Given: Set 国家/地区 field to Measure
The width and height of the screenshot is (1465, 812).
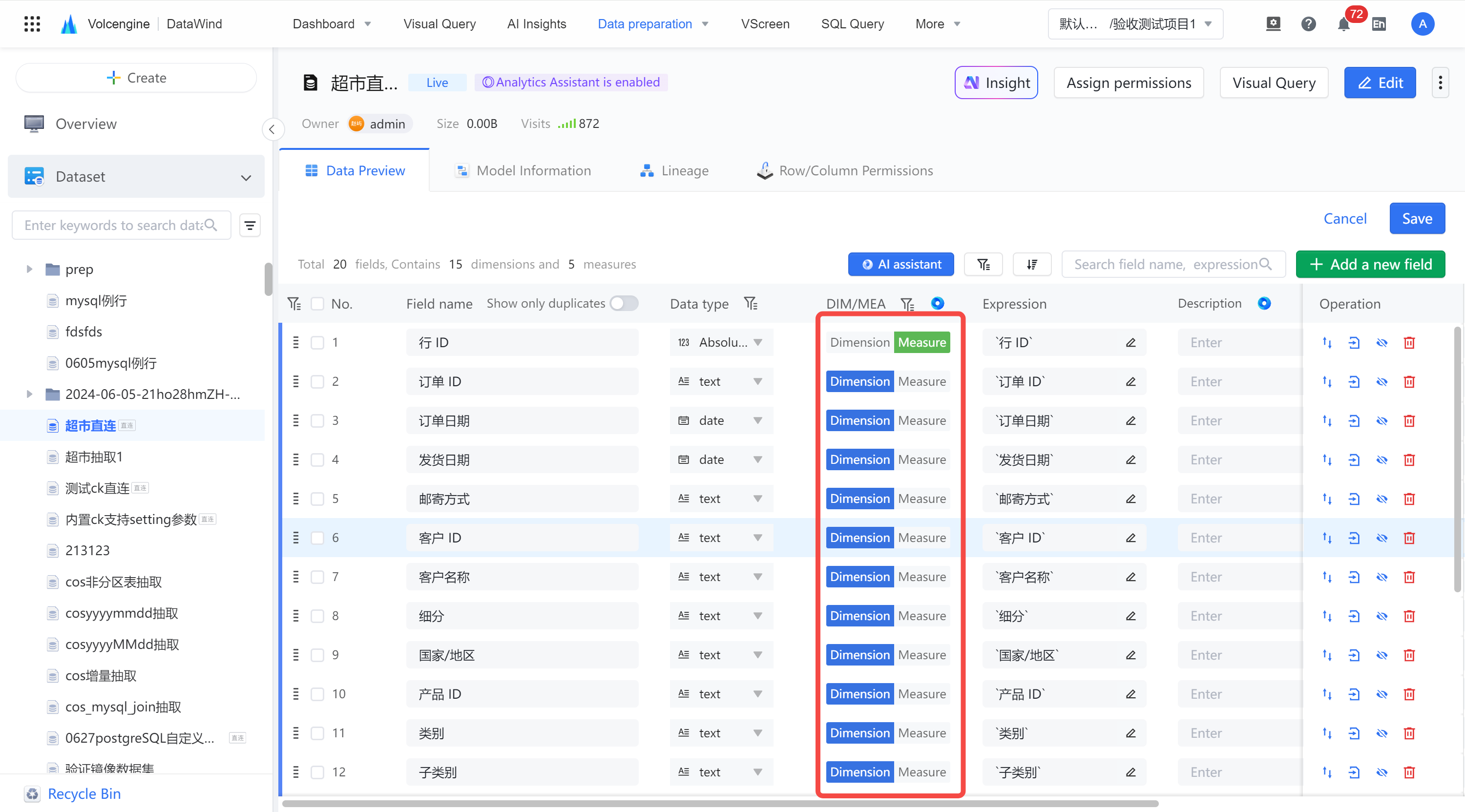Looking at the screenshot, I should click(922, 655).
